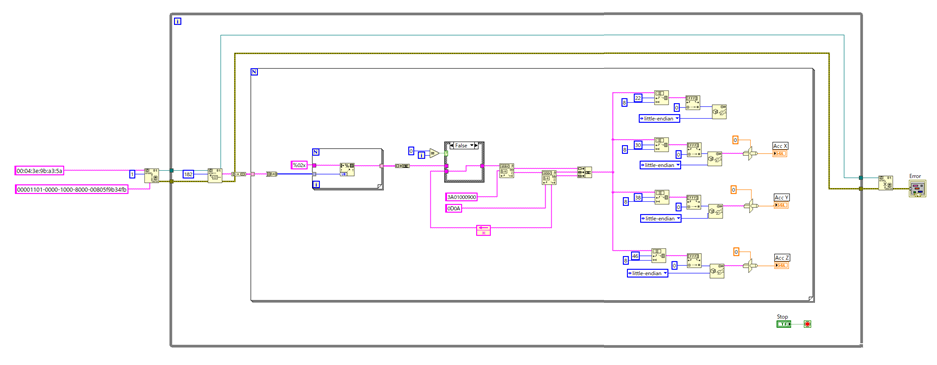Select the feedback node arrow box
This screenshot has height=365, width=937.
483,231
